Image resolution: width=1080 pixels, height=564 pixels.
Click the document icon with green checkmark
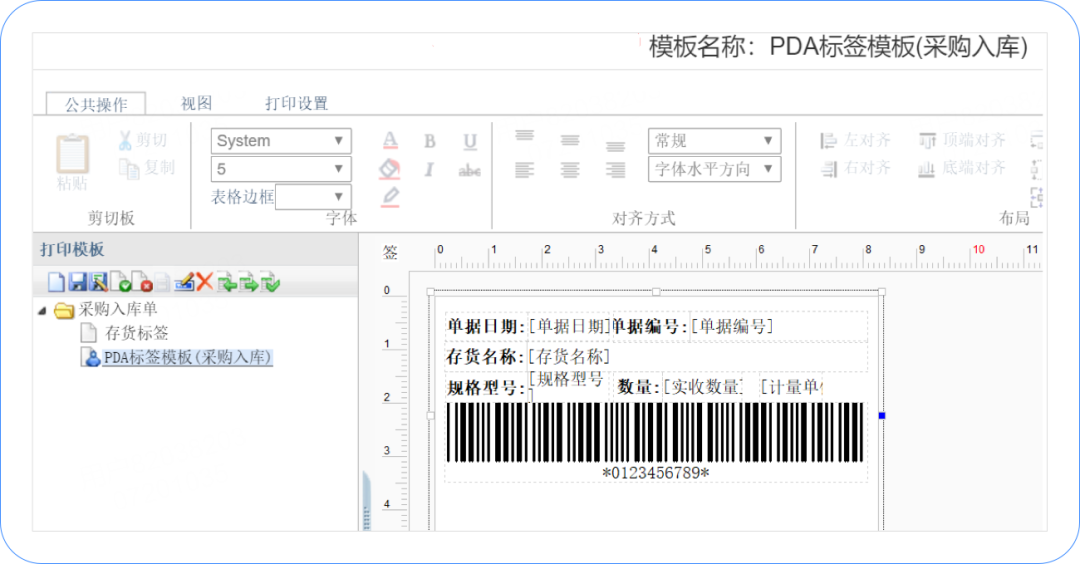(x=120, y=282)
